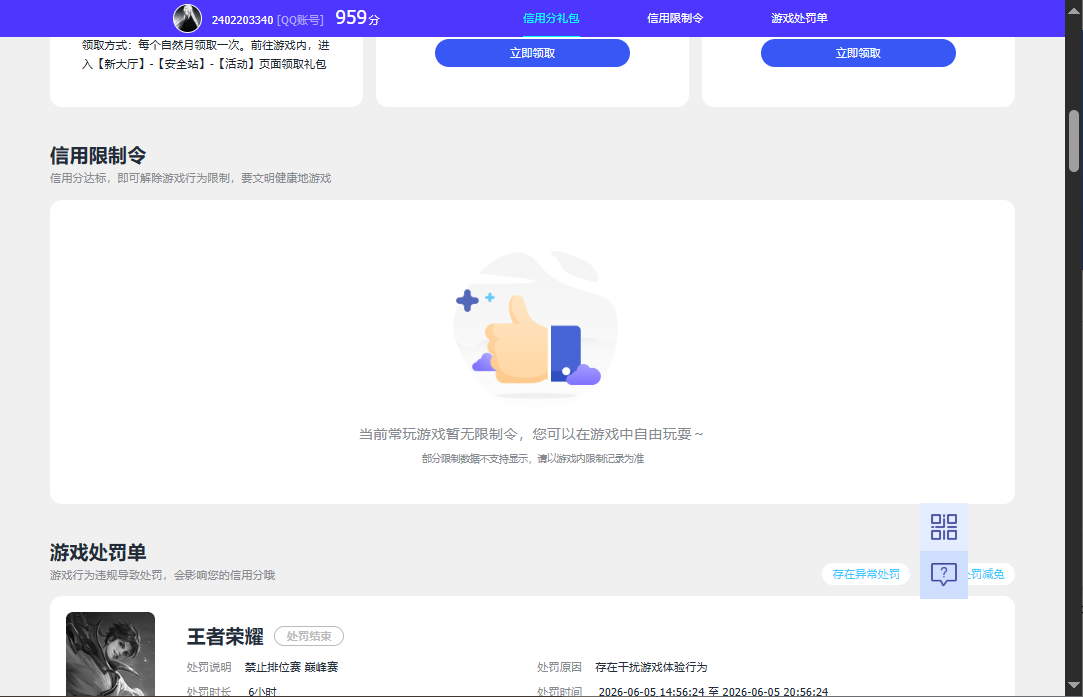The height and width of the screenshot is (697, 1083).
Task: Click the 处罚结束 status badge
Action: coord(309,636)
